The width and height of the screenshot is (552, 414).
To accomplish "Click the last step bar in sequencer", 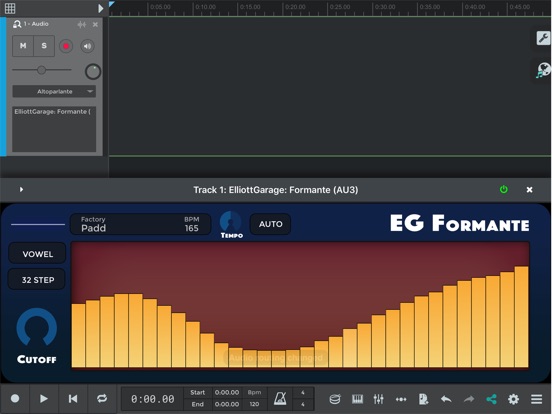I will tap(521, 317).
